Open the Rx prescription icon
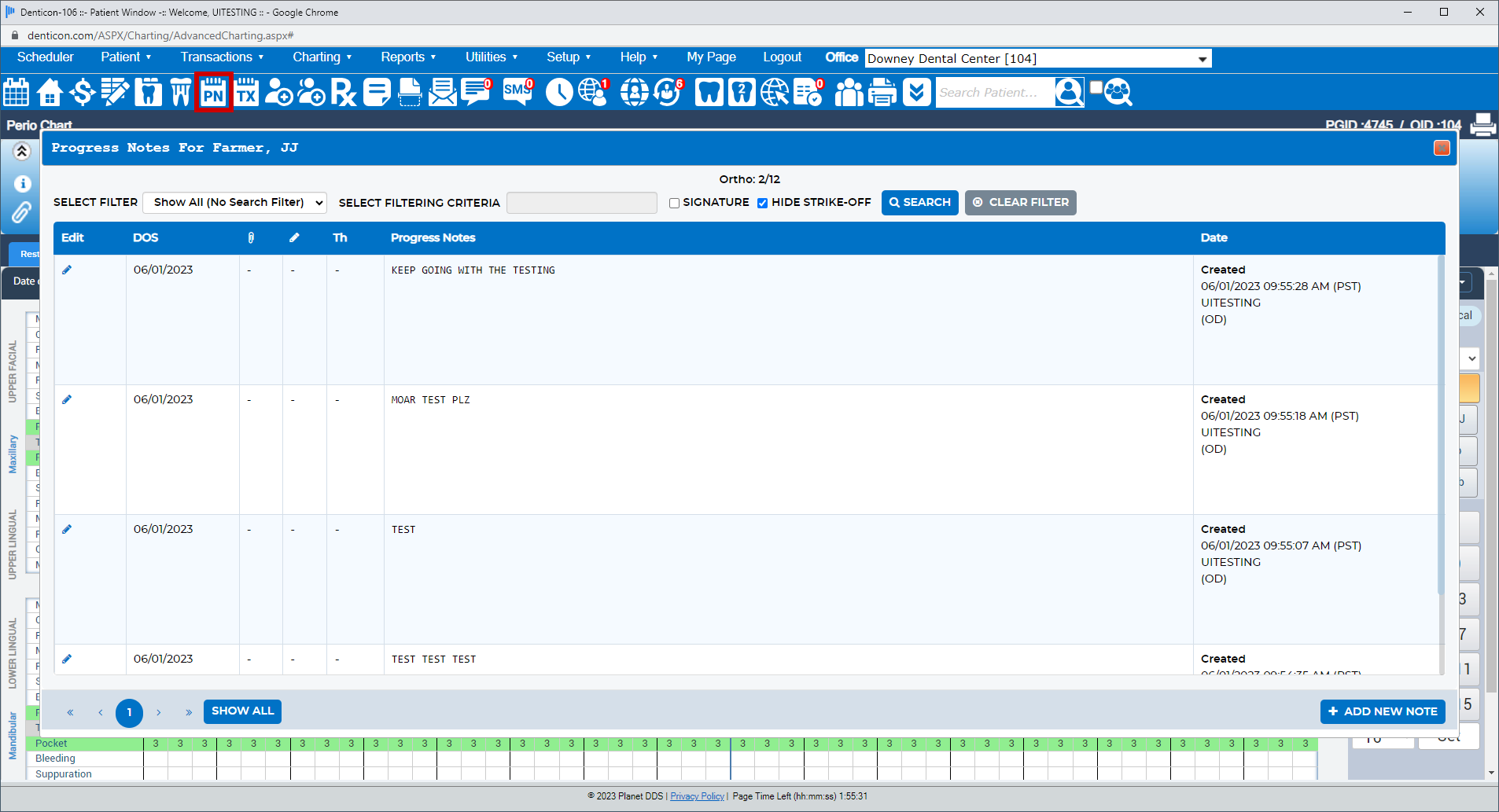 tap(344, 92)
